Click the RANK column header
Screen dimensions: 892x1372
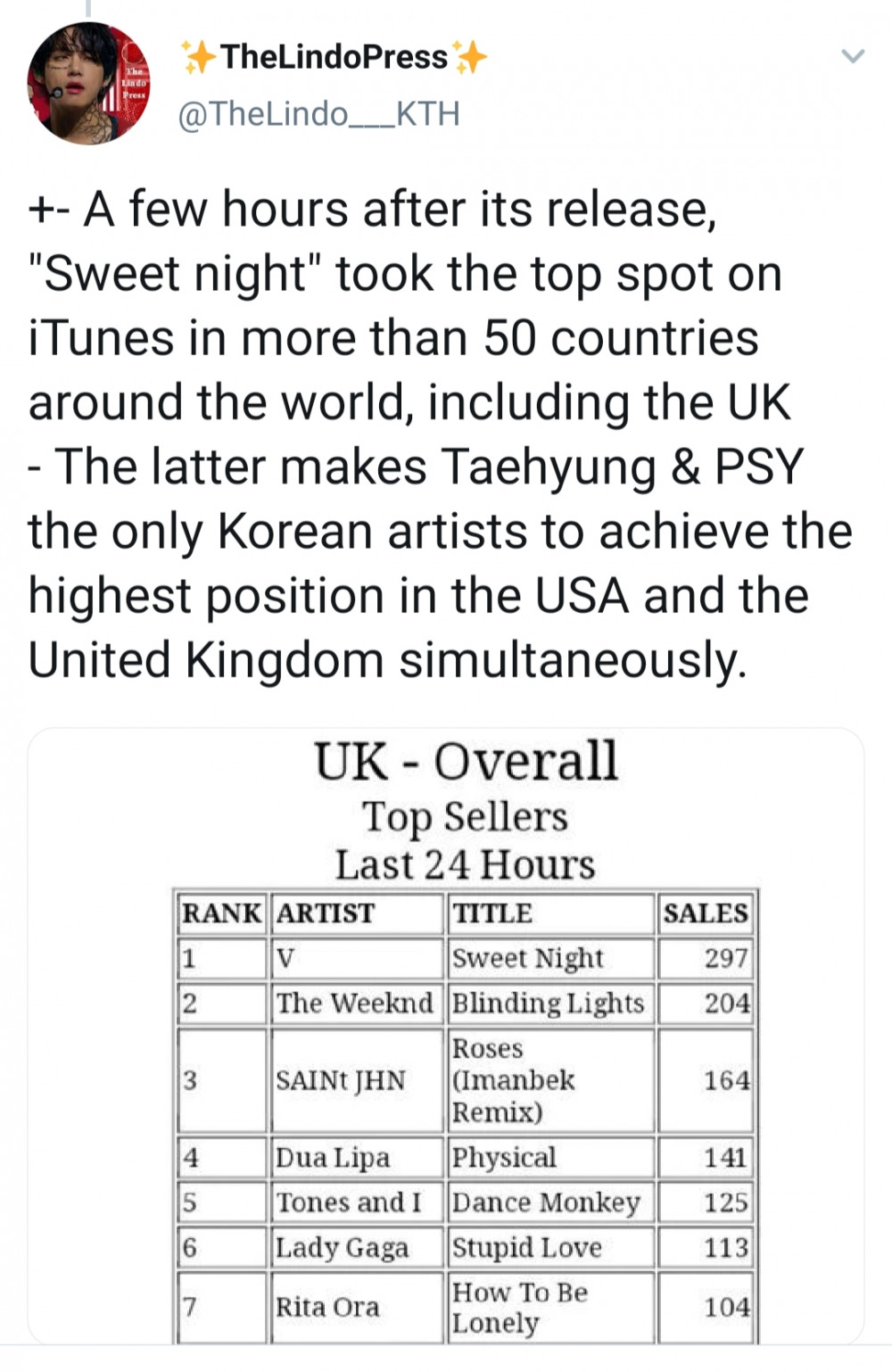[x=221, y=913]
